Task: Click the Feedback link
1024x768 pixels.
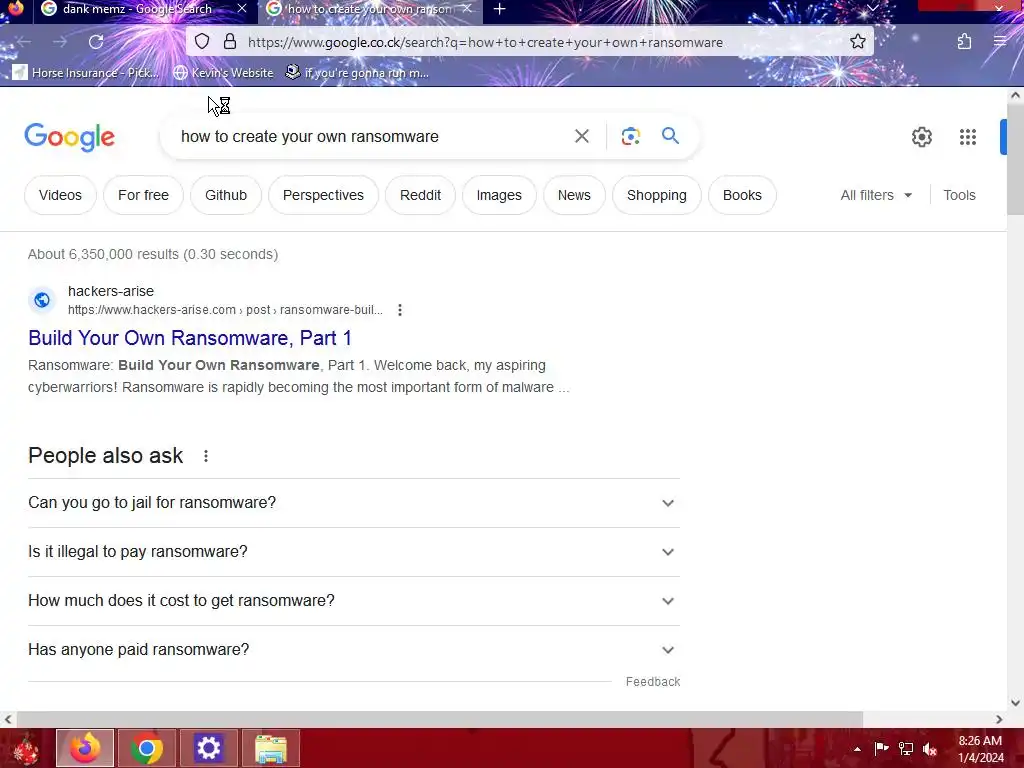Action: [x=653, y=682]
